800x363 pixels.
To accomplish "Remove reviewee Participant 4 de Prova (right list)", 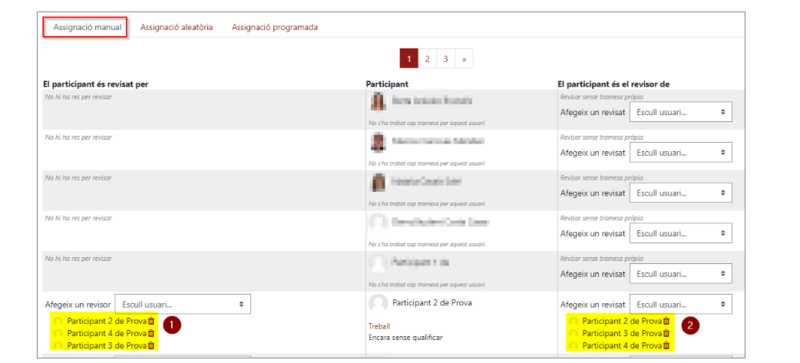I will click(666, 346).
